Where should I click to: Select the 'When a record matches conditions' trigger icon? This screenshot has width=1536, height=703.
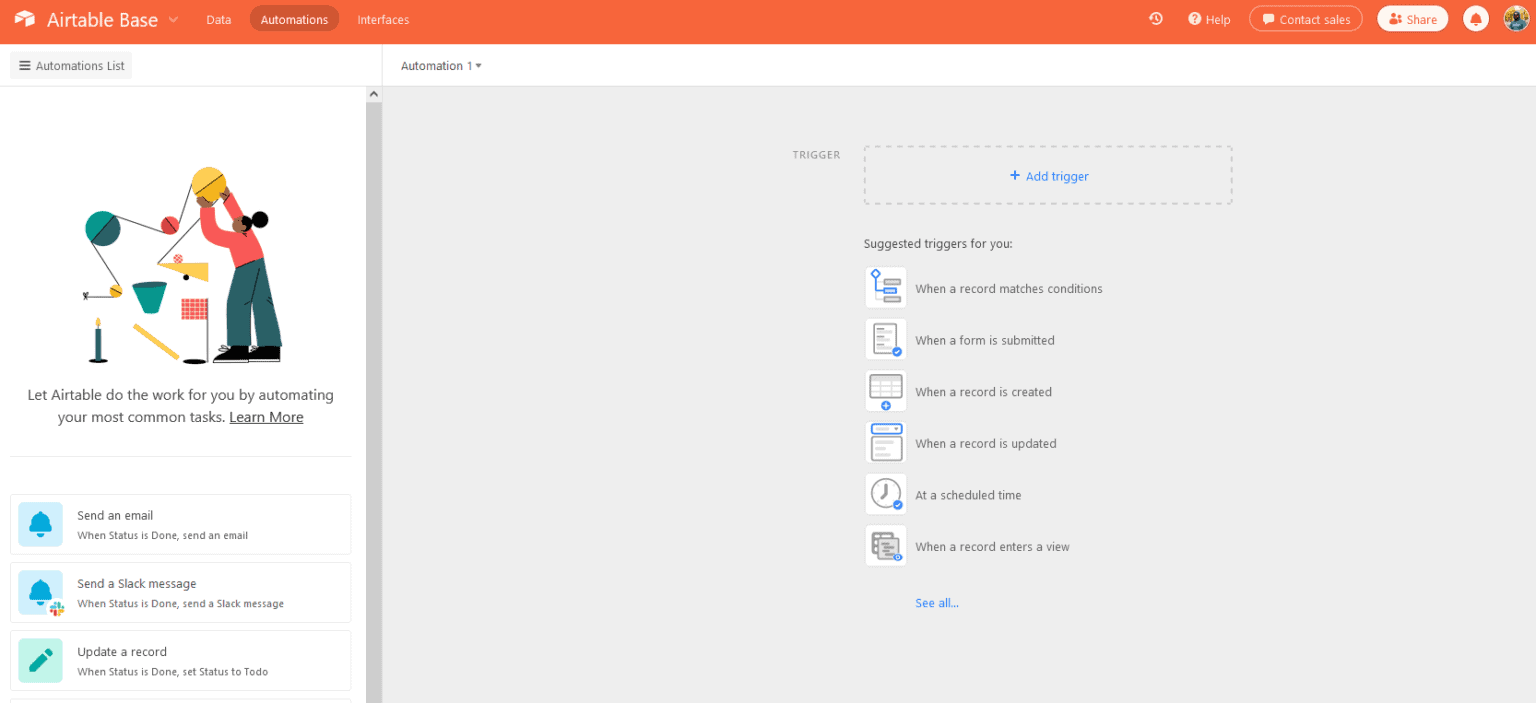click(886, 287)
